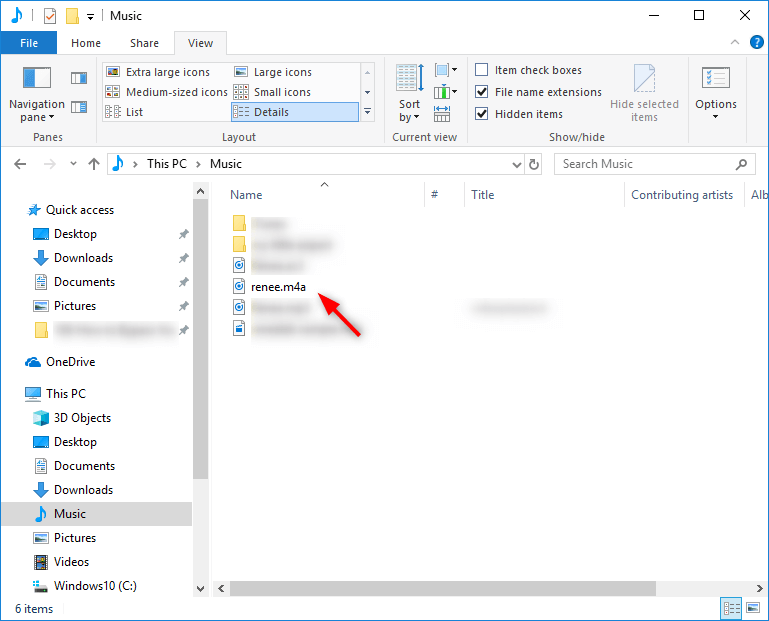Switch to the Home ribbon tab
Image resolution: width=769 pixels, height=621 pixels.
[86, 43]
